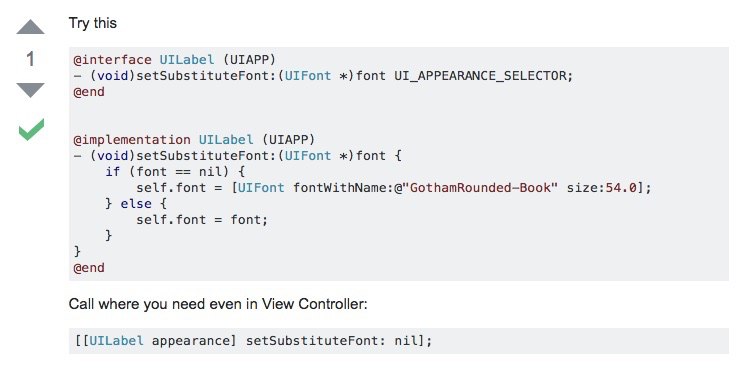
Task: Click UI_APPEARANCE_SELECTOR in the interface declaration
Action: pos(480,76)
